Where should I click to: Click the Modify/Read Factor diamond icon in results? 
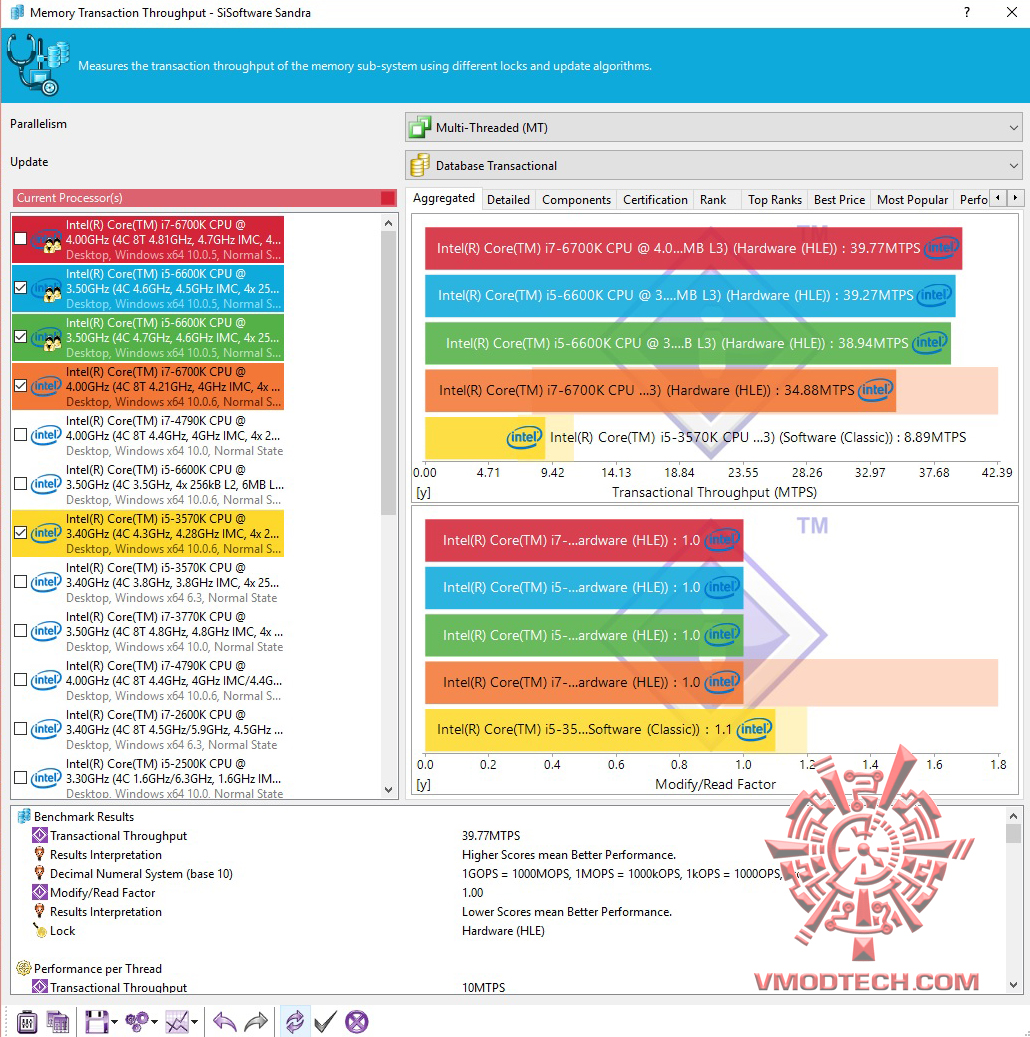pyautogui.click(x=40, y=892)
